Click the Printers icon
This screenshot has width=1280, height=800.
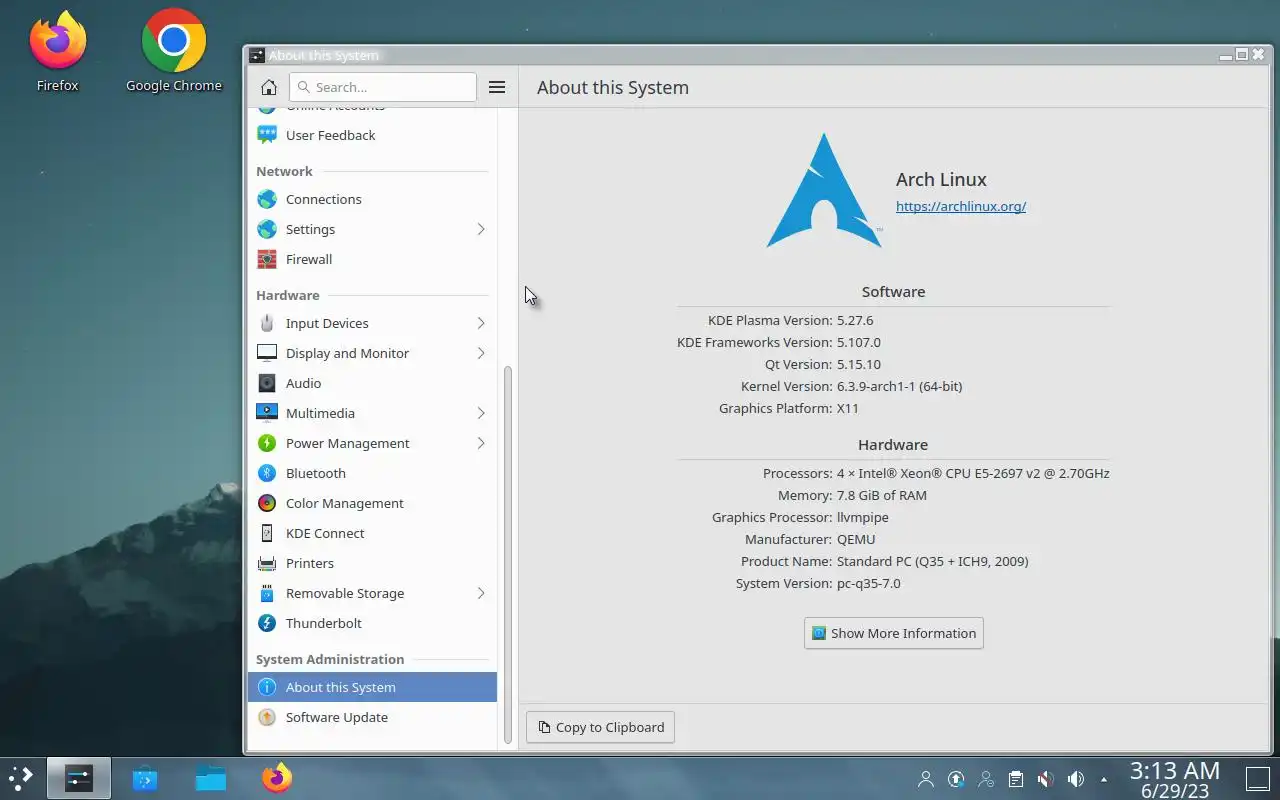267,563
